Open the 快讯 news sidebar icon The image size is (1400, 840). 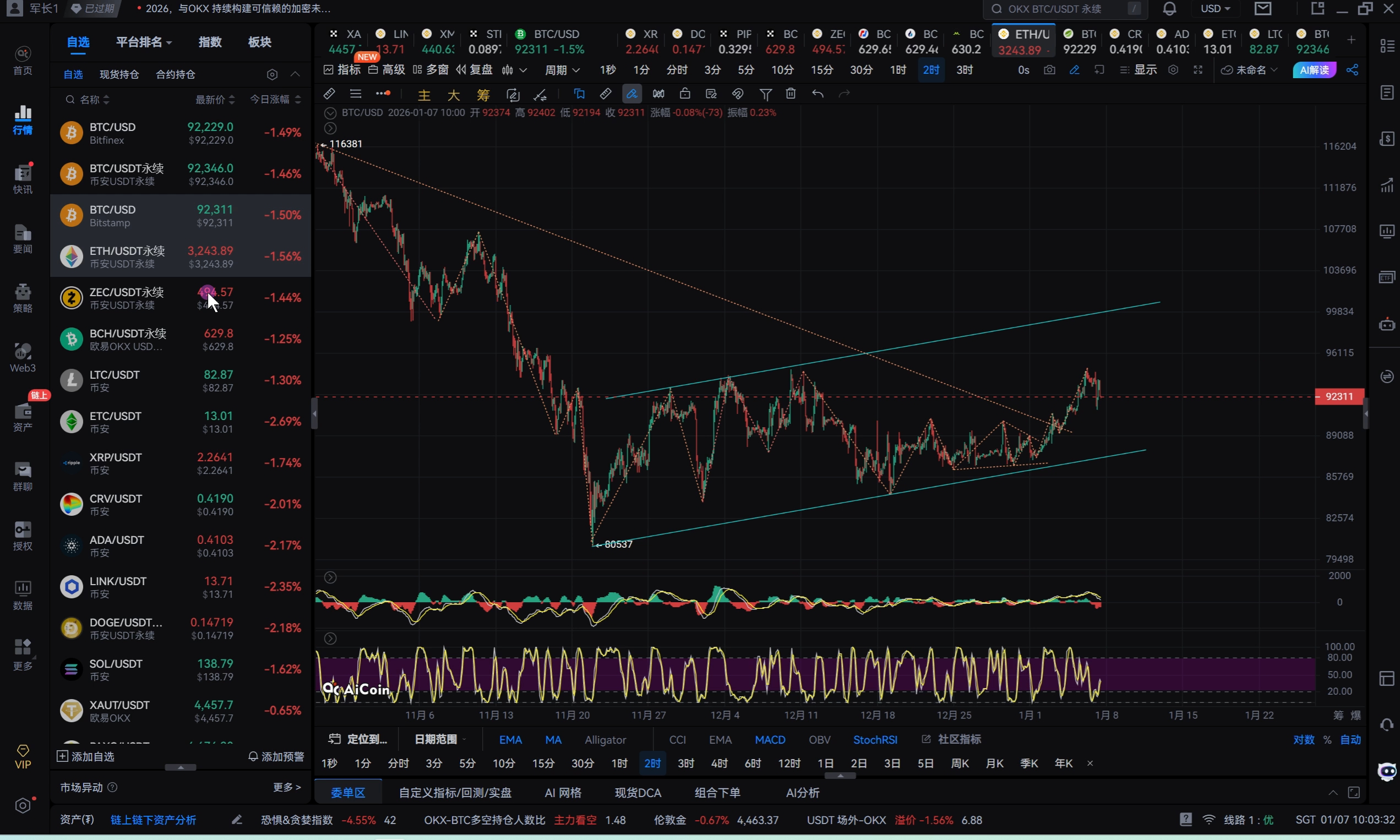[23, 178]
